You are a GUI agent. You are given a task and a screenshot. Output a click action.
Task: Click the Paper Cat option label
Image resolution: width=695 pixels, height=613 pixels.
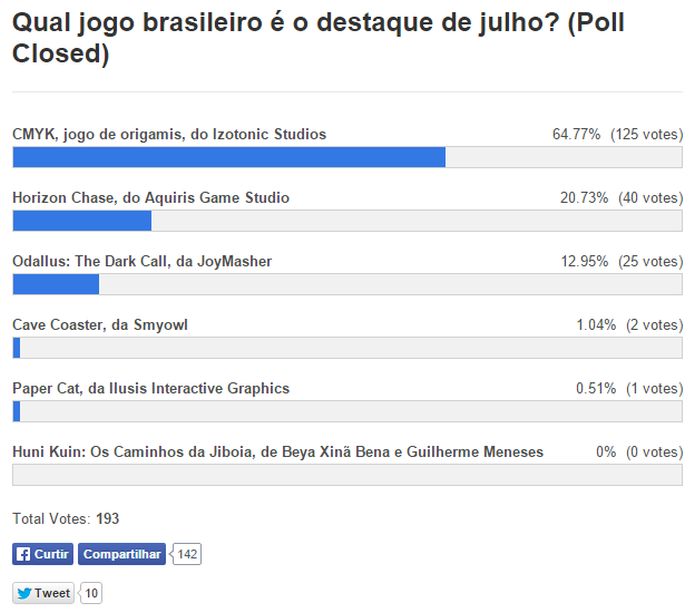coord(151,388)
